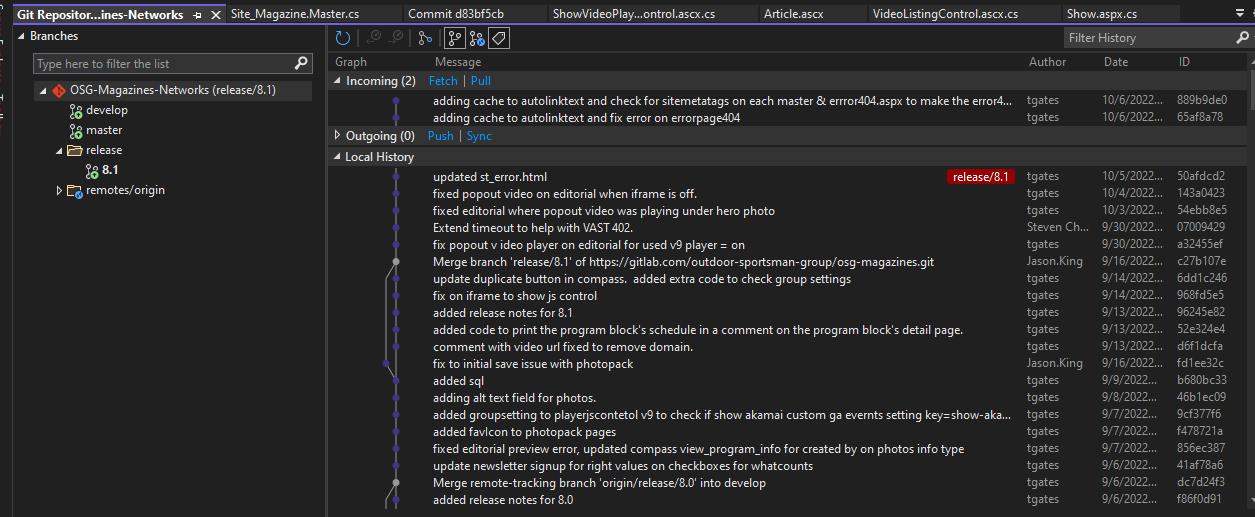Viewport: 1255px width, 517px height.
Task: Click commit ID 889b9de0
Action: tap(1201, 100)
